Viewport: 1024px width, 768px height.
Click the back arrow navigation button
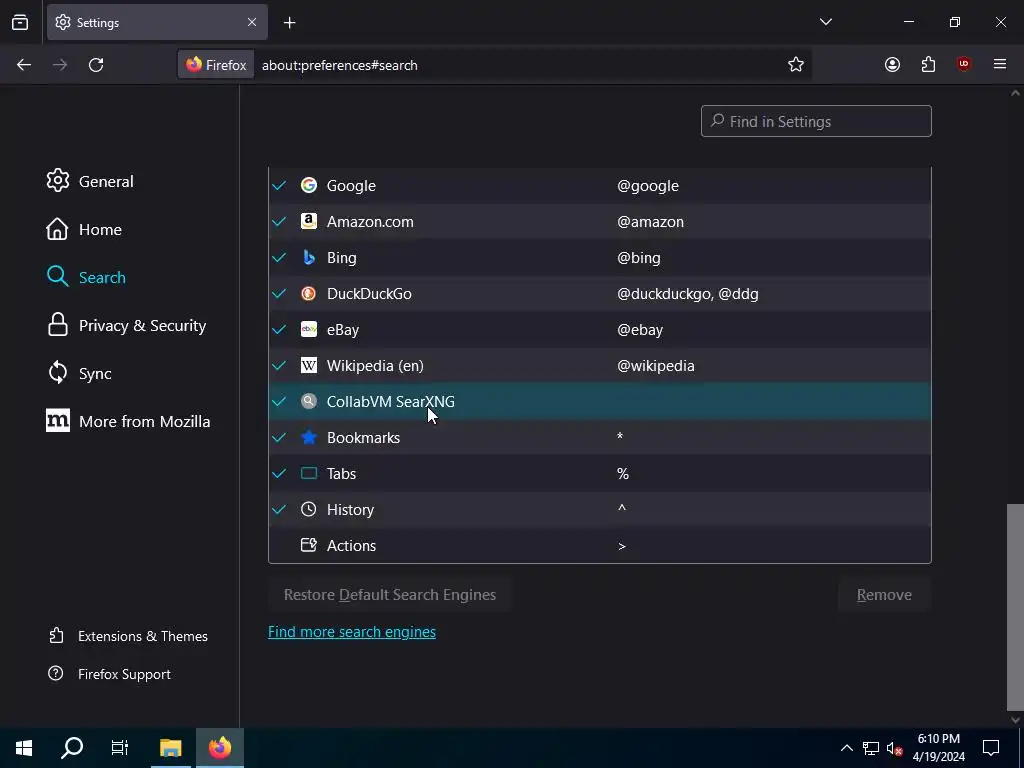coord(24,65)
